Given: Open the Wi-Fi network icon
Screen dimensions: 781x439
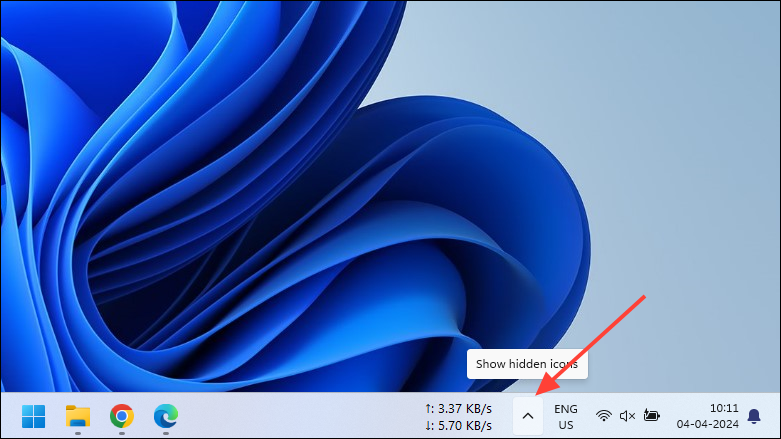Looking at the screenshot, I should click(604, 416).
